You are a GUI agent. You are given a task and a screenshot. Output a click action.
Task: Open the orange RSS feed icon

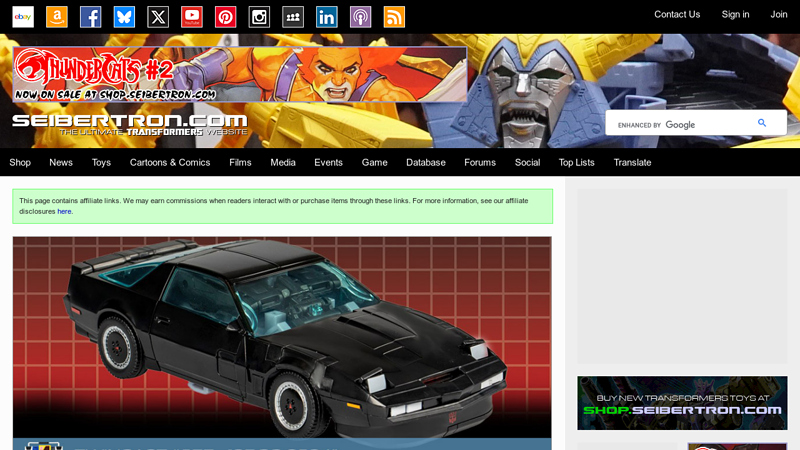pyautogui.click(x=394, y=17)
